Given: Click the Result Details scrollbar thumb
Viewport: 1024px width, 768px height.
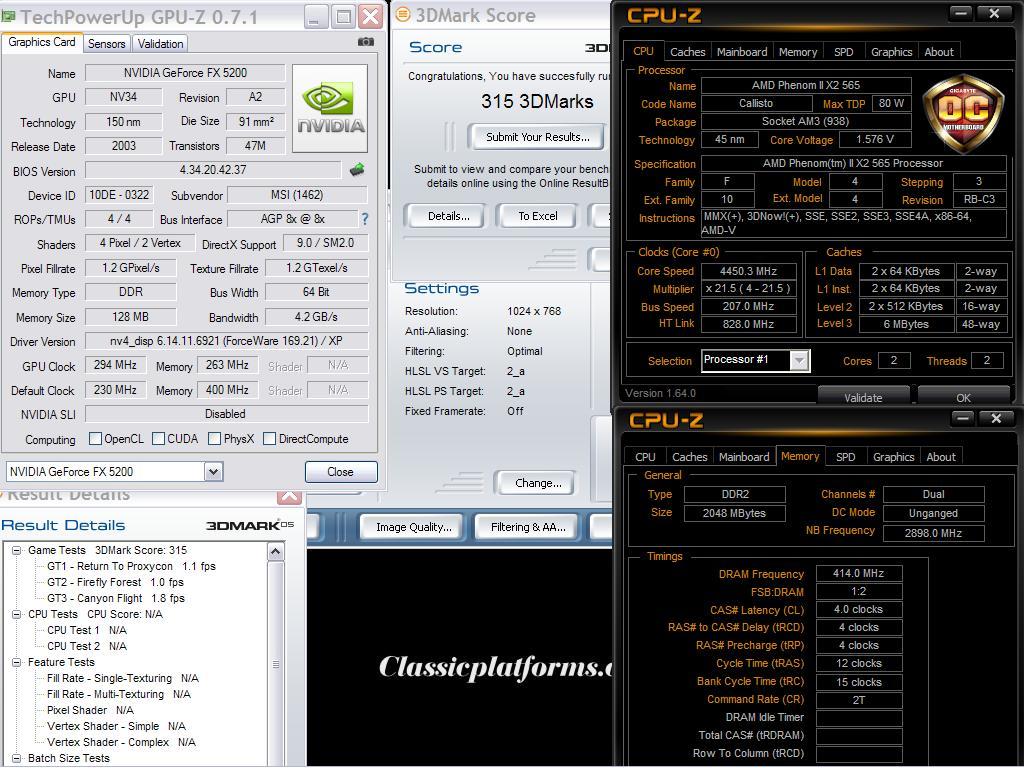Looking at the screenshot, I should point(276,664).
